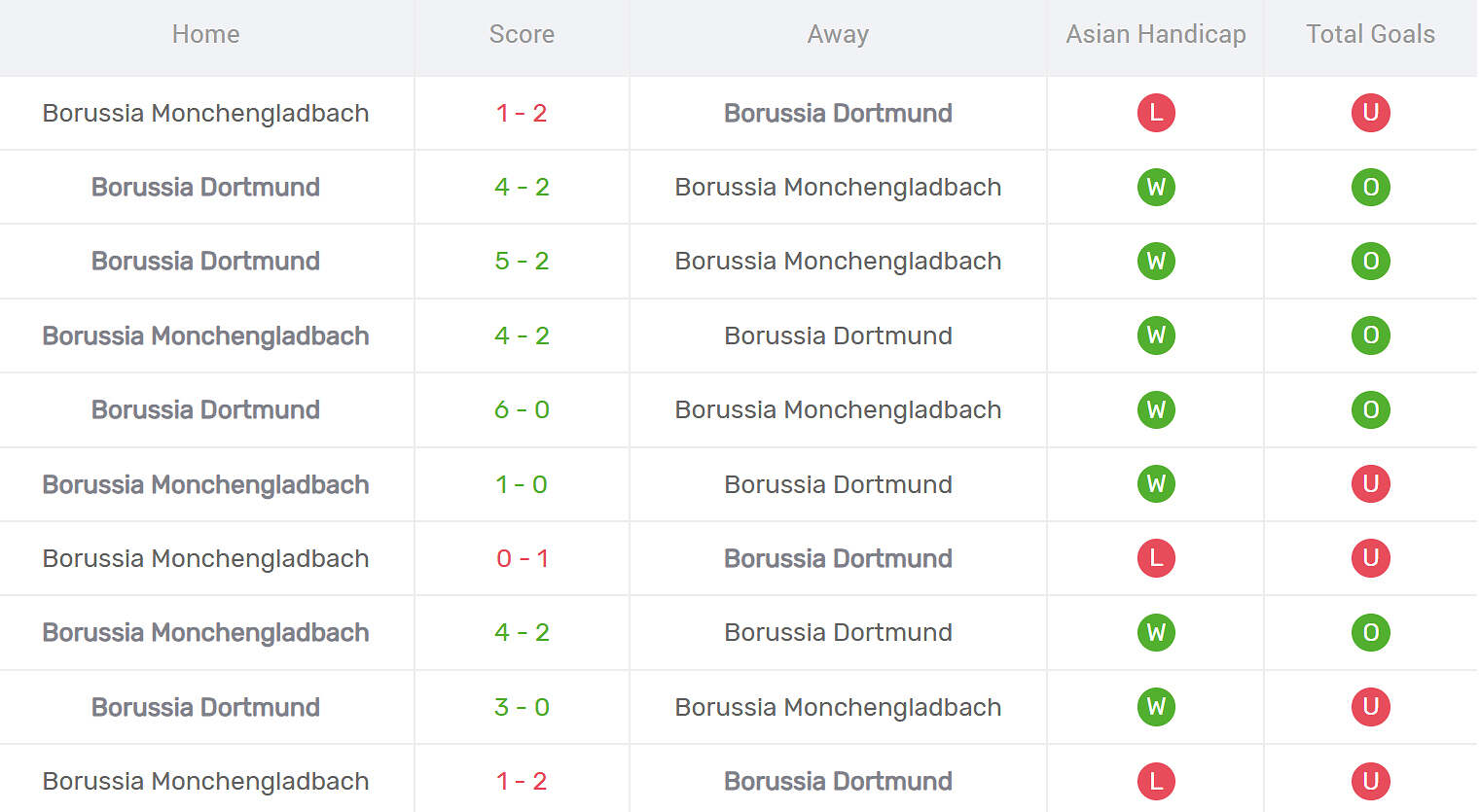The width and height of the screenshot is (1480, 812).
Task: Click green W badge beside 6 - 0 score
Action: coord(1156,409)
